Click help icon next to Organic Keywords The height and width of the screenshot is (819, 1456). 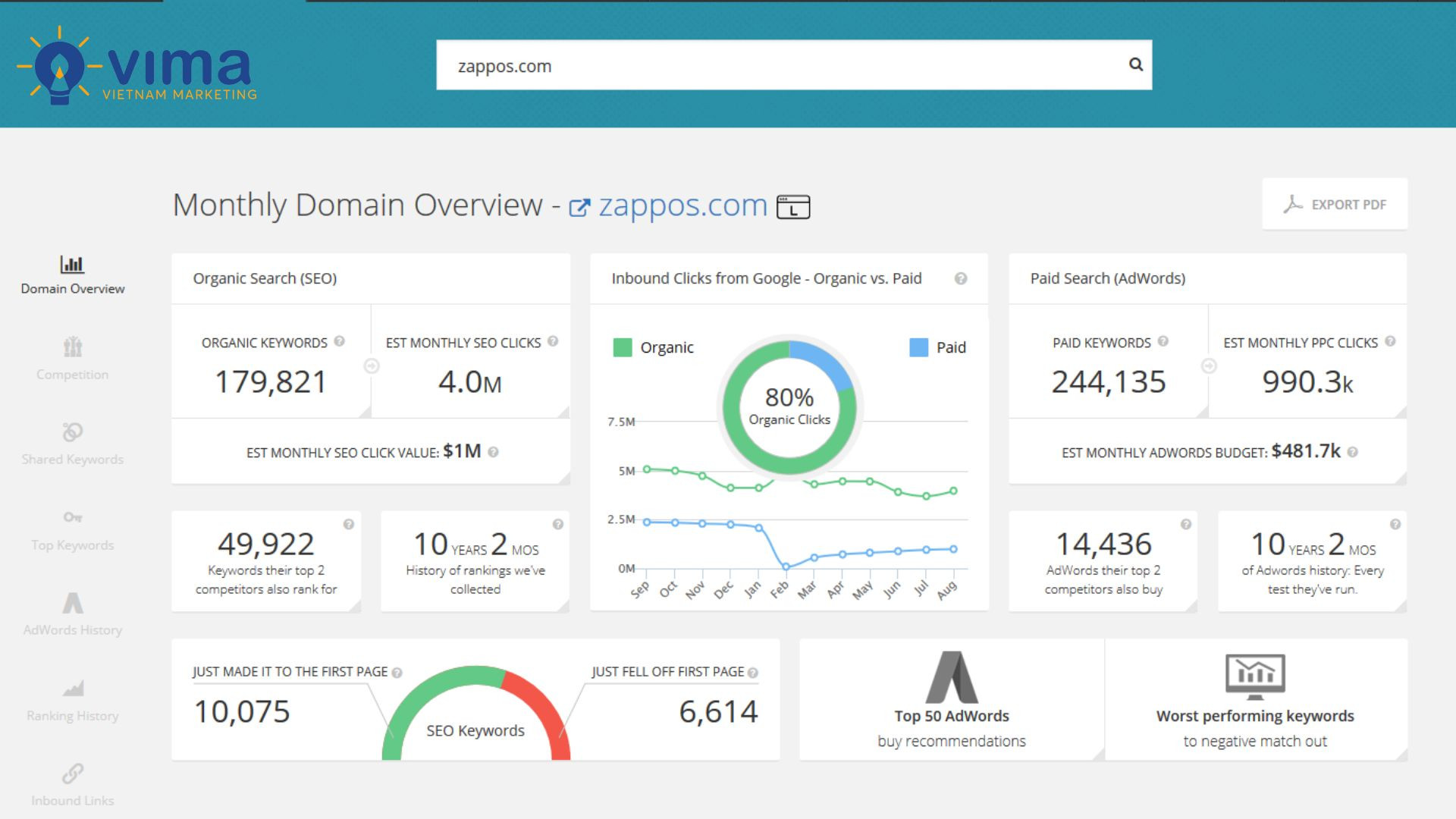pyautogui.click(x=339, y=341)
